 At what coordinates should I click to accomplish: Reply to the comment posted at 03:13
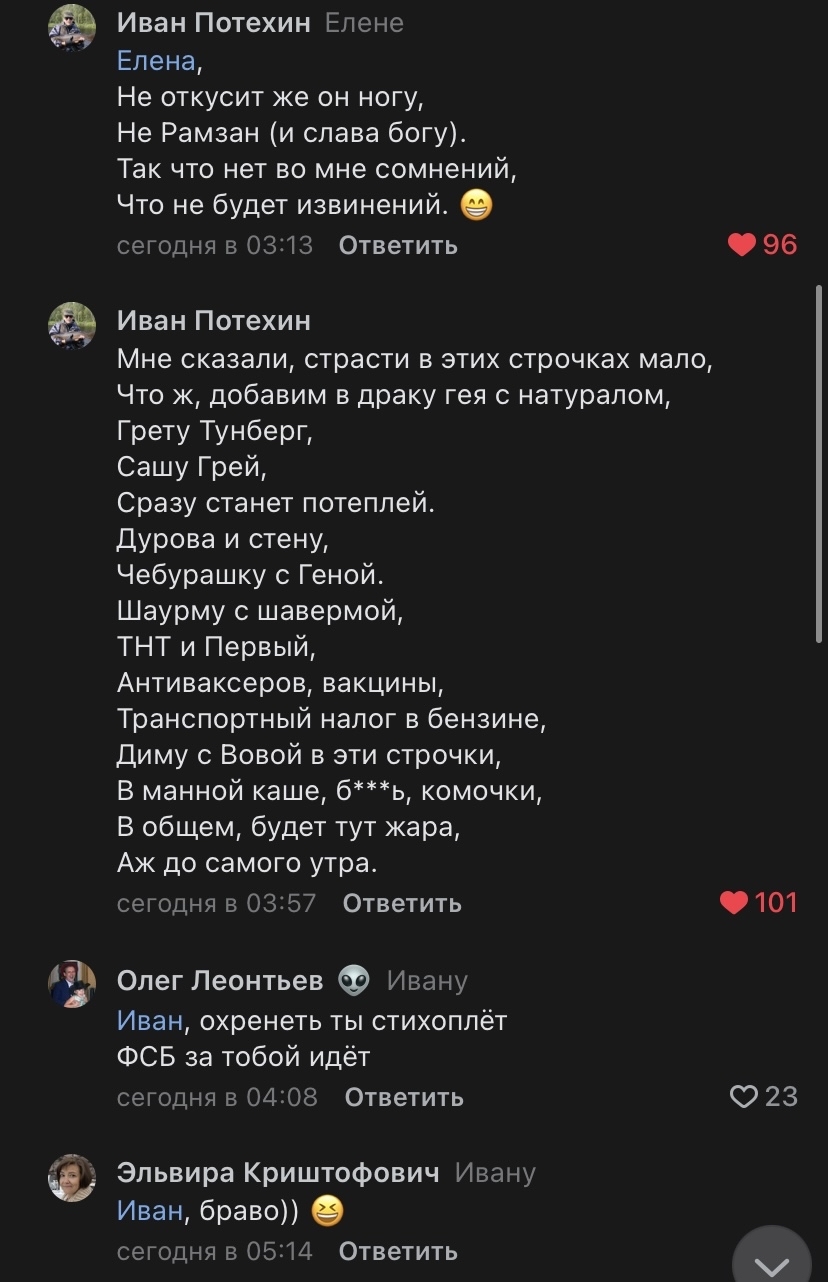[398, 245]
